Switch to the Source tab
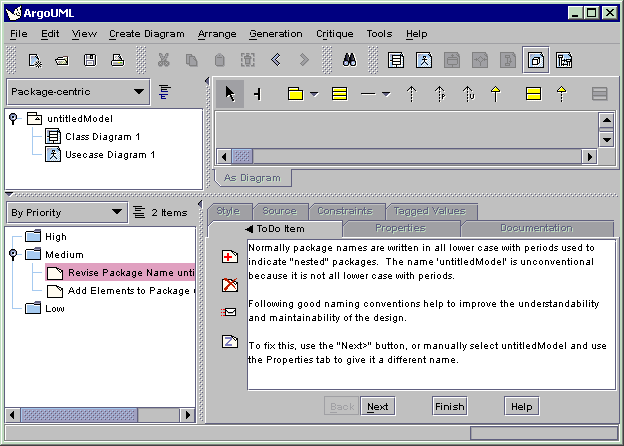Image resolution: width=624 pixels, height=446 pixels. point(279,211)
